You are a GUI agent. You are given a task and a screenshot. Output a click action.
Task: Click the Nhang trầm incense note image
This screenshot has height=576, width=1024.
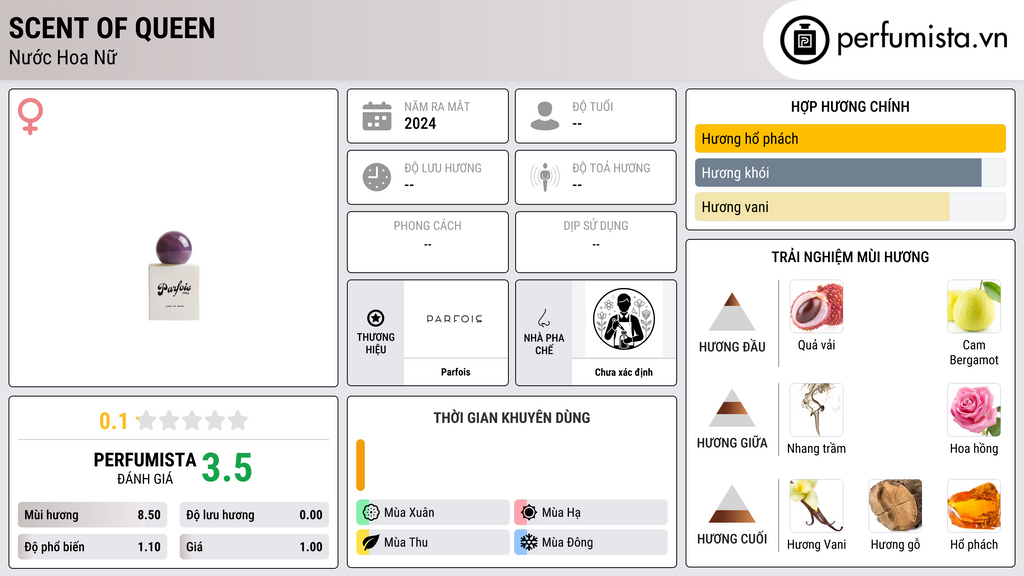[x=816, y=409]
